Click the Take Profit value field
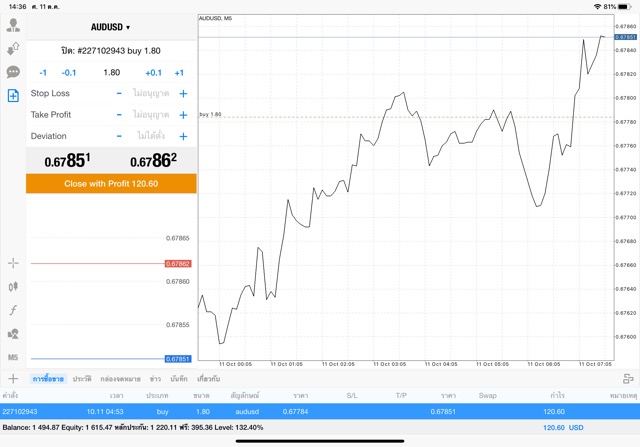 tap(151, 115)
